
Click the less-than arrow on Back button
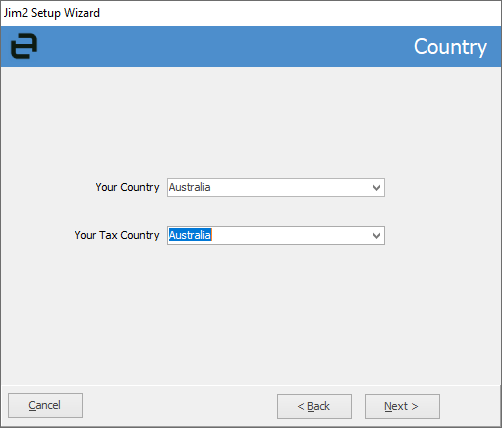(301, 406)
